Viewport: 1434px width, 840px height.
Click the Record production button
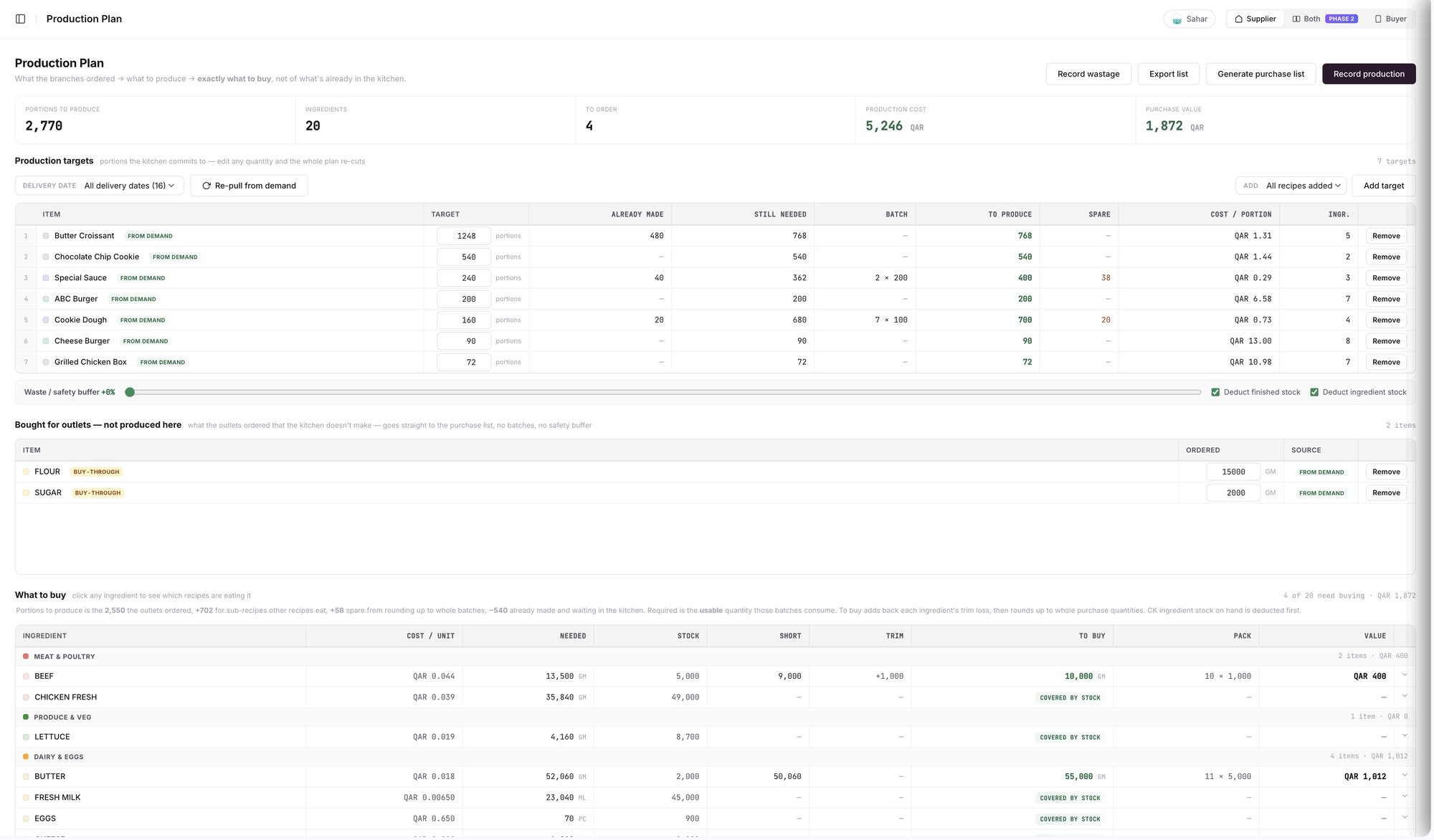pos(1368,74)
